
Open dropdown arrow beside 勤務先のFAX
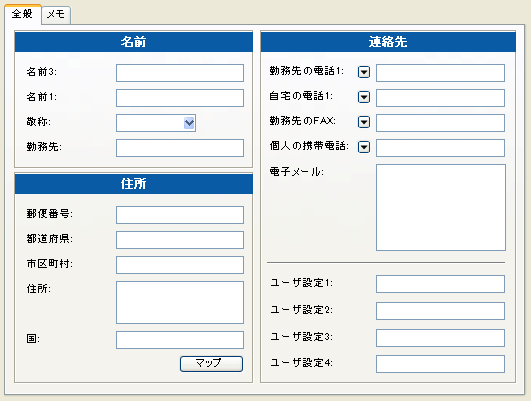coord(364,122)
